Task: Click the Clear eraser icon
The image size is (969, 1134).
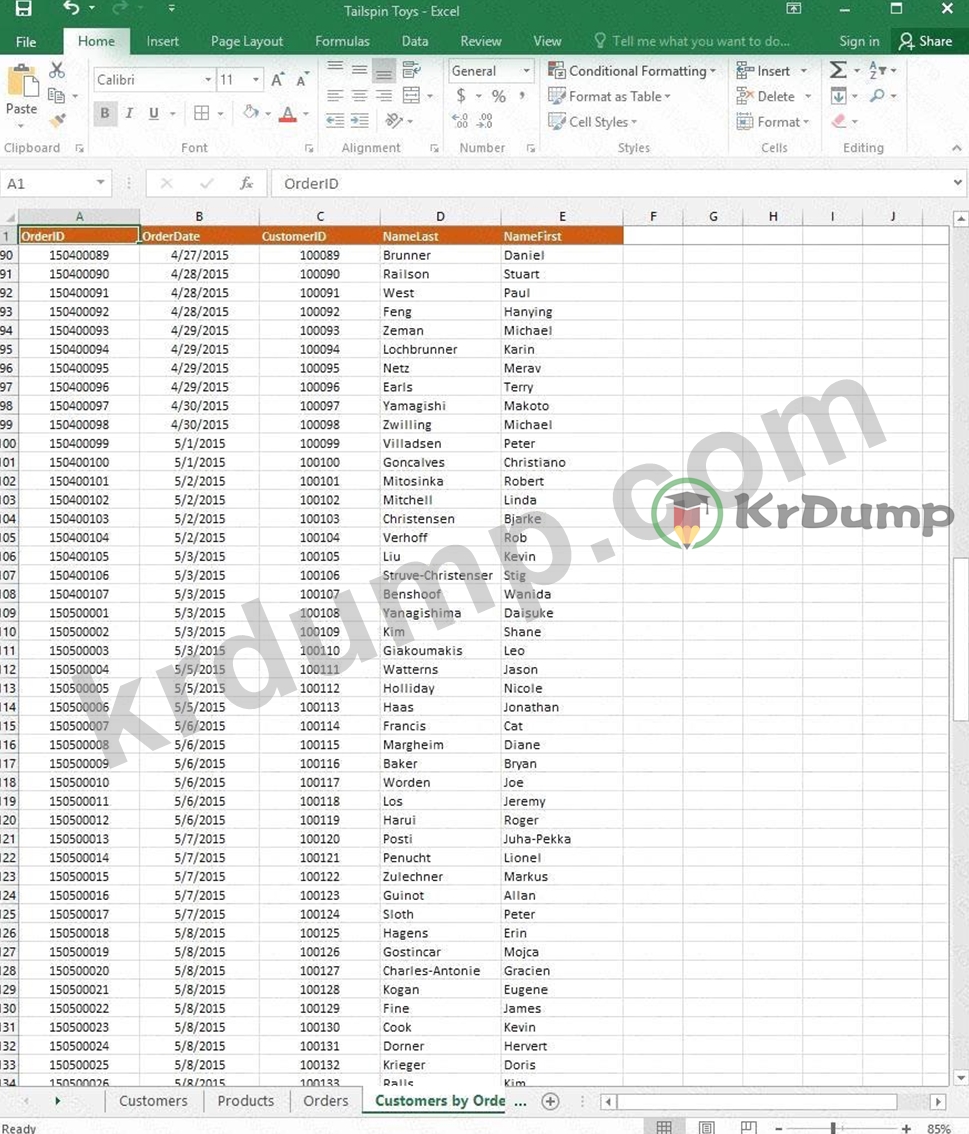Action: [839, 121]
